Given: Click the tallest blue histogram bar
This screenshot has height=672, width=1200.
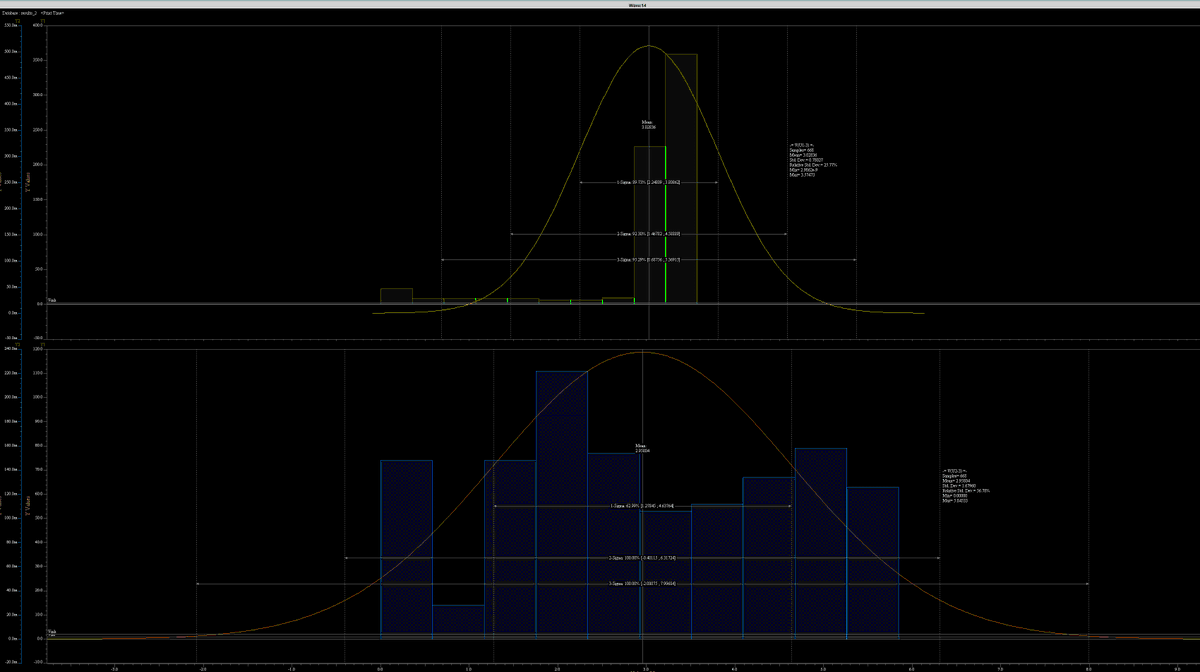Looking at the screenshot, I should [x=562, y=505].
